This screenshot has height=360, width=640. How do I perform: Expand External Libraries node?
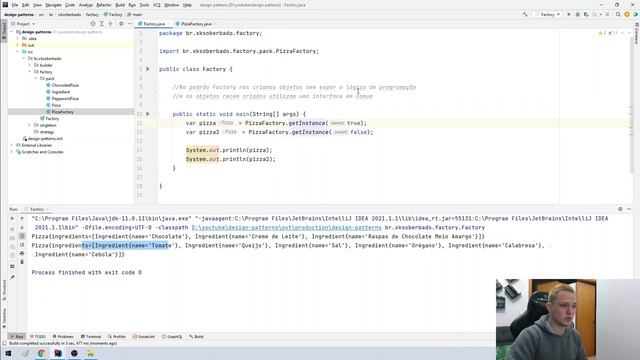pos(12,145)
